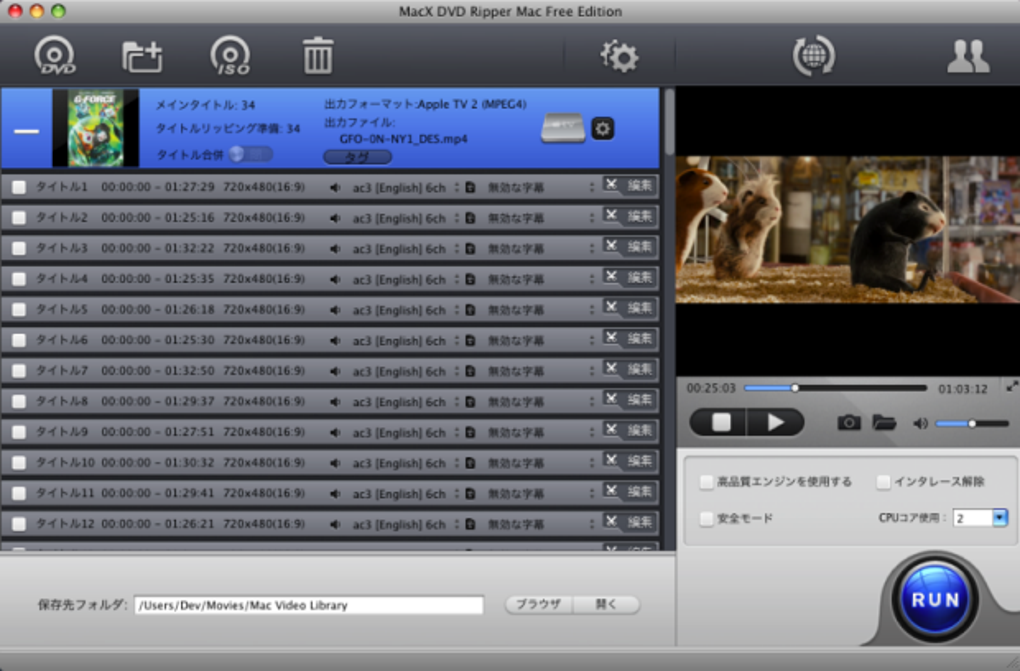Check the タイトル1 checkbox
Screen dimensions: 1020x671
click(x=19, y=187)
